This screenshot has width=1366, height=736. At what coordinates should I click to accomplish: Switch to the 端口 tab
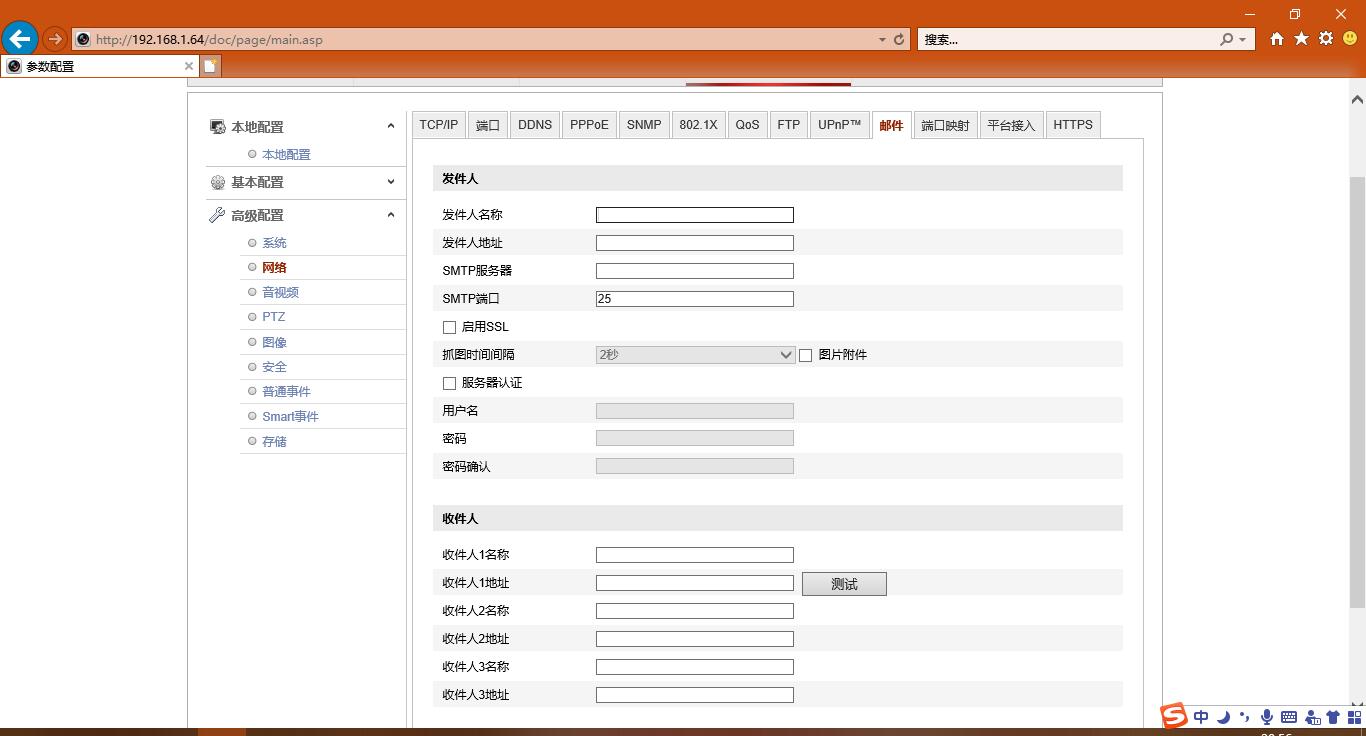[x=488, y=125]
